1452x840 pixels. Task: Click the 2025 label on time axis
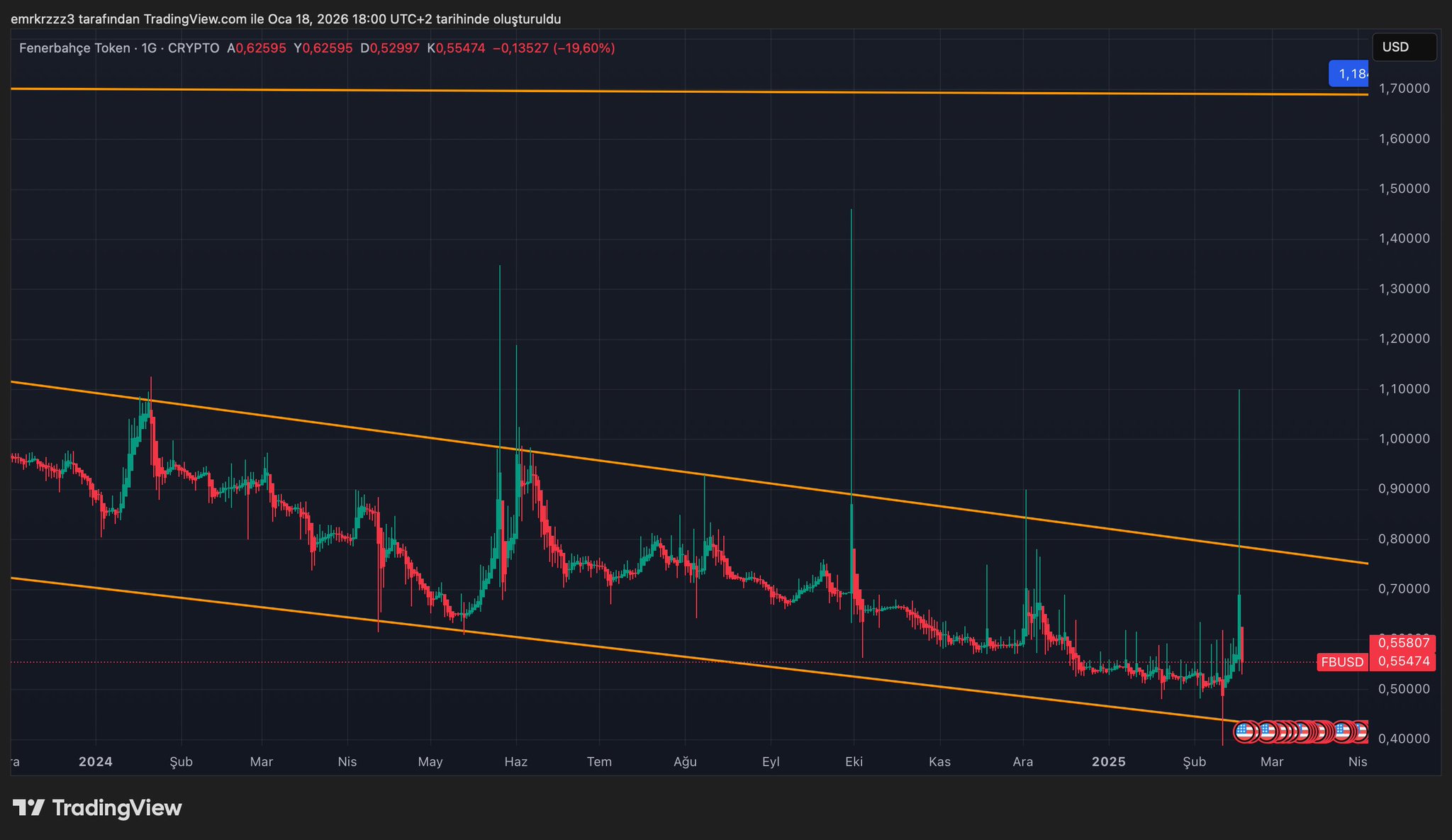[x=1108, y=762]
